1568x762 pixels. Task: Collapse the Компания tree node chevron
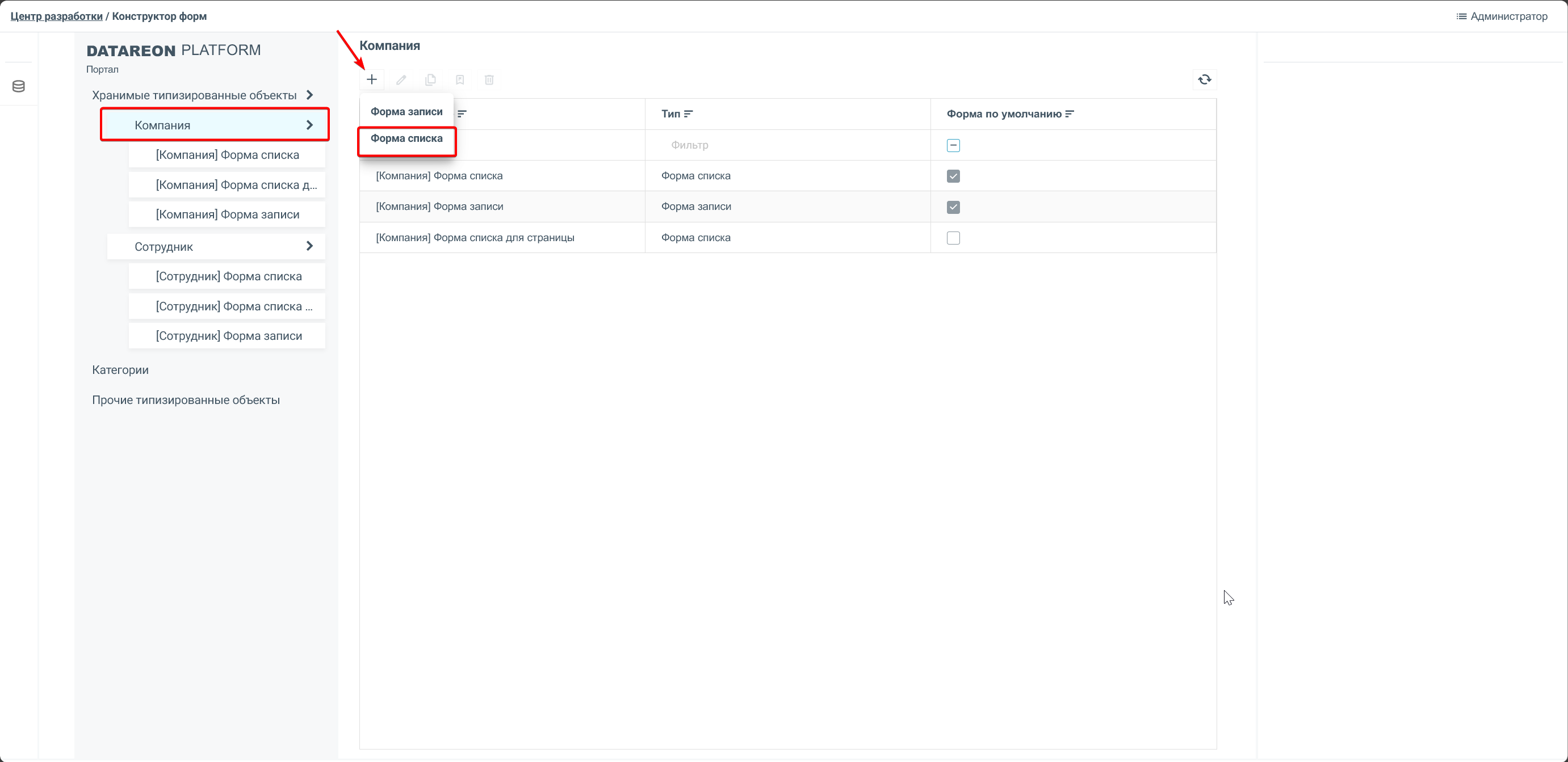pyautogui.click(x=309, y=125)
